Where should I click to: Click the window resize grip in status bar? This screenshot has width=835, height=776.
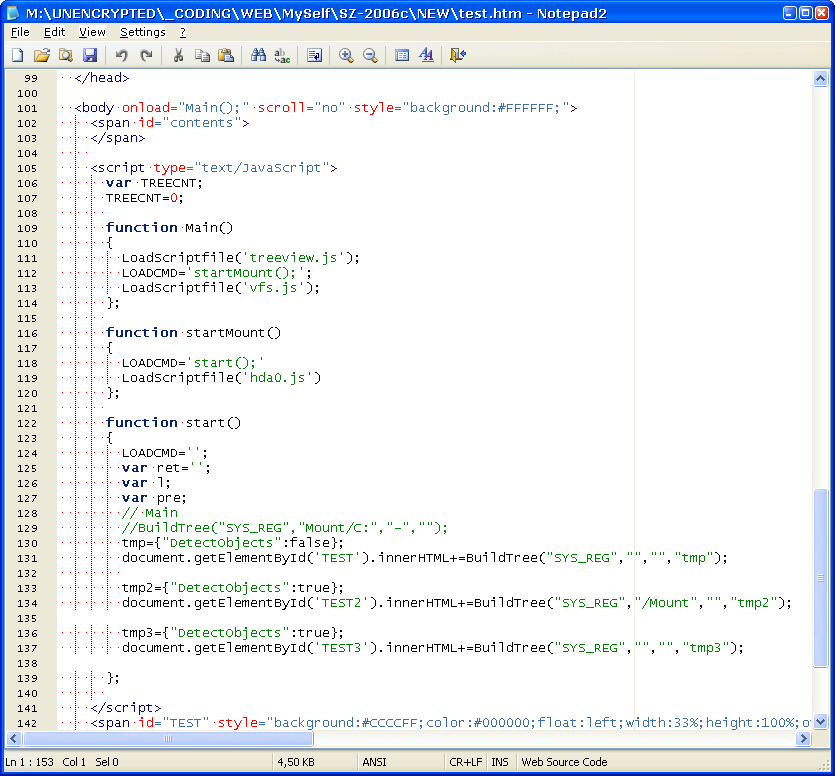point(825,766)
